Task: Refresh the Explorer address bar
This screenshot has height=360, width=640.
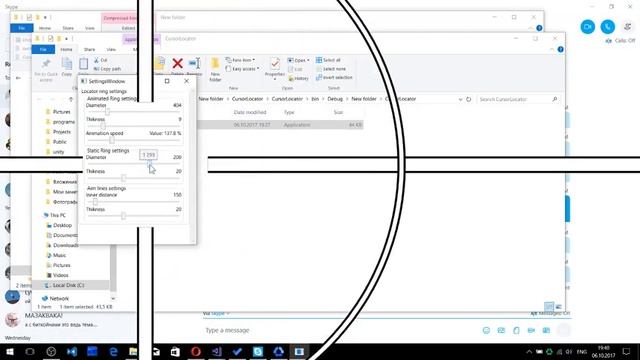Action: tap(469, 99)
